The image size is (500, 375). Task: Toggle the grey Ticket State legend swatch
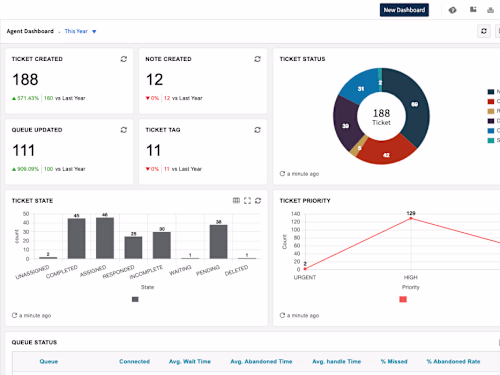135,299
